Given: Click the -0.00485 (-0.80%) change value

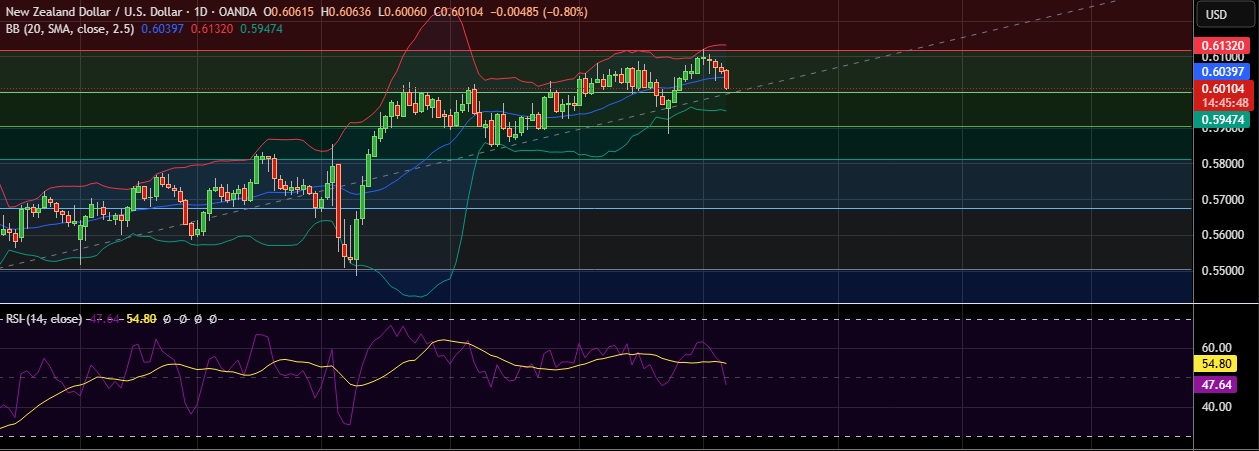Looking at the screenshot, I should [x=549, y=12].
